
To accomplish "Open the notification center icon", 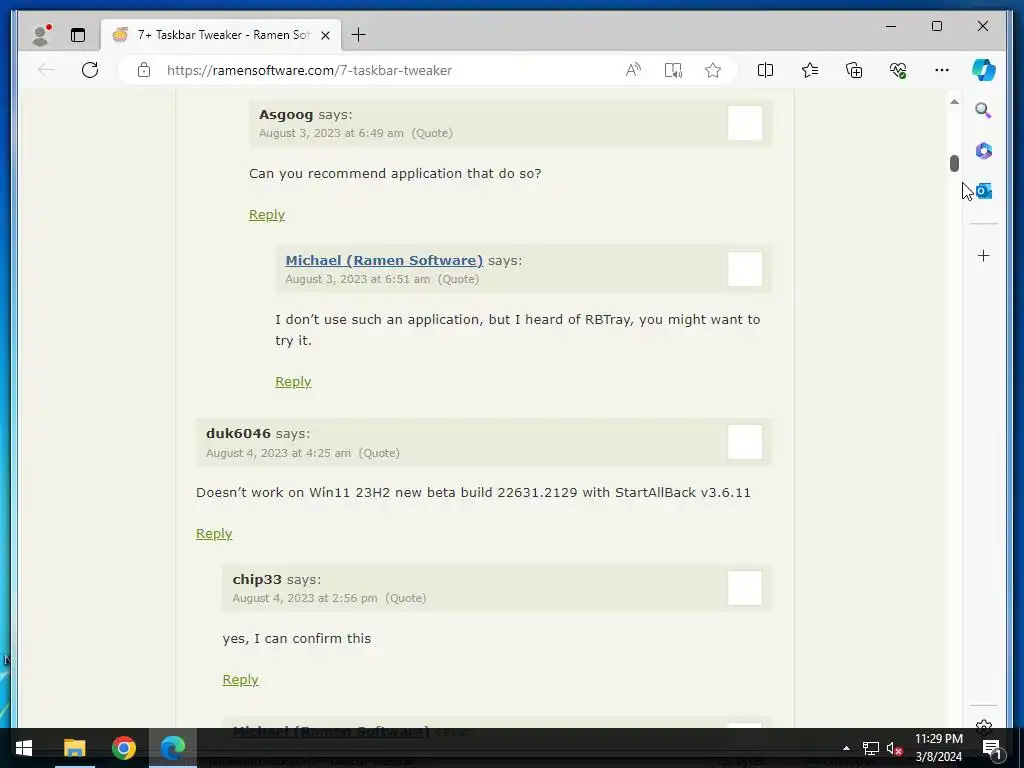I will tap(991, 748).
